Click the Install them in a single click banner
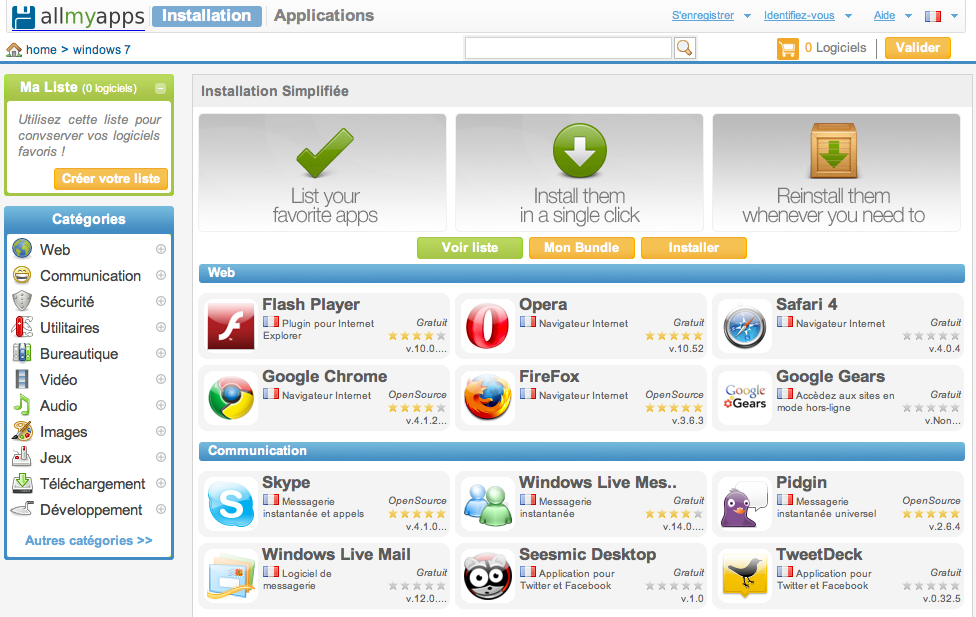This screenshot has height=617, width=976. point(580,172)
